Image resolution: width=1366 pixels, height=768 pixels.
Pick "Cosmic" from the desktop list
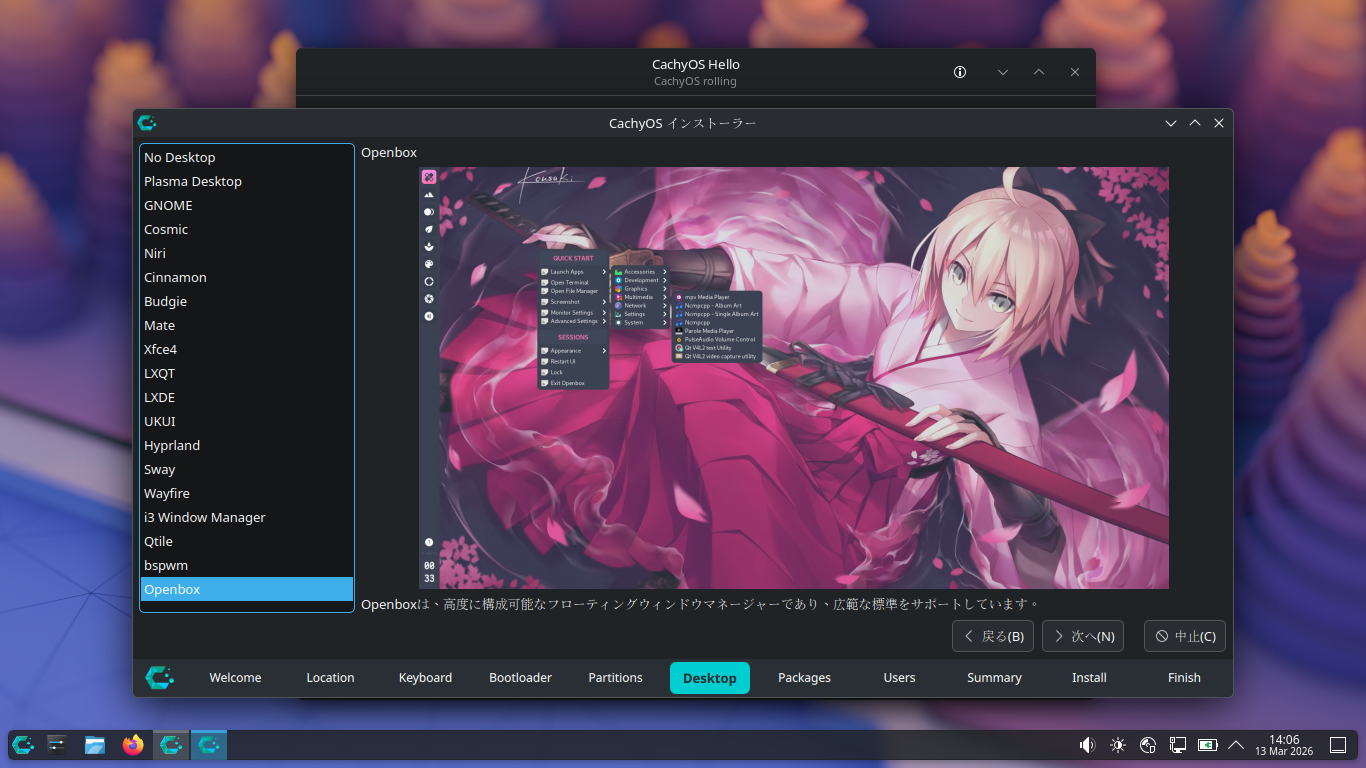coord(247,229)
